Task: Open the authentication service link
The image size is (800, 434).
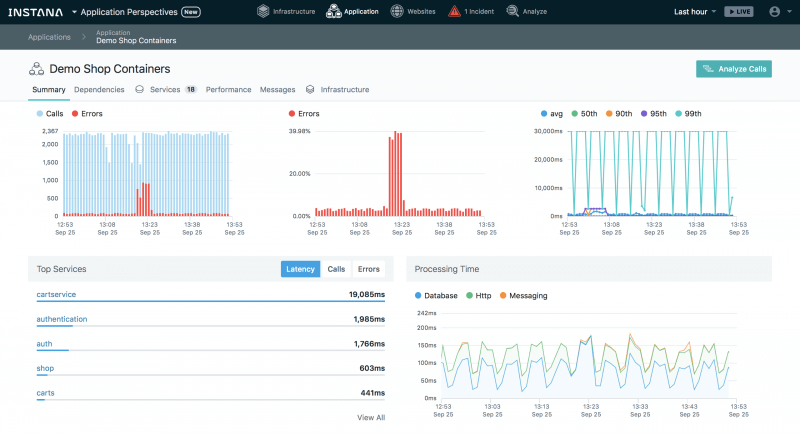Action: click(62, 319)
